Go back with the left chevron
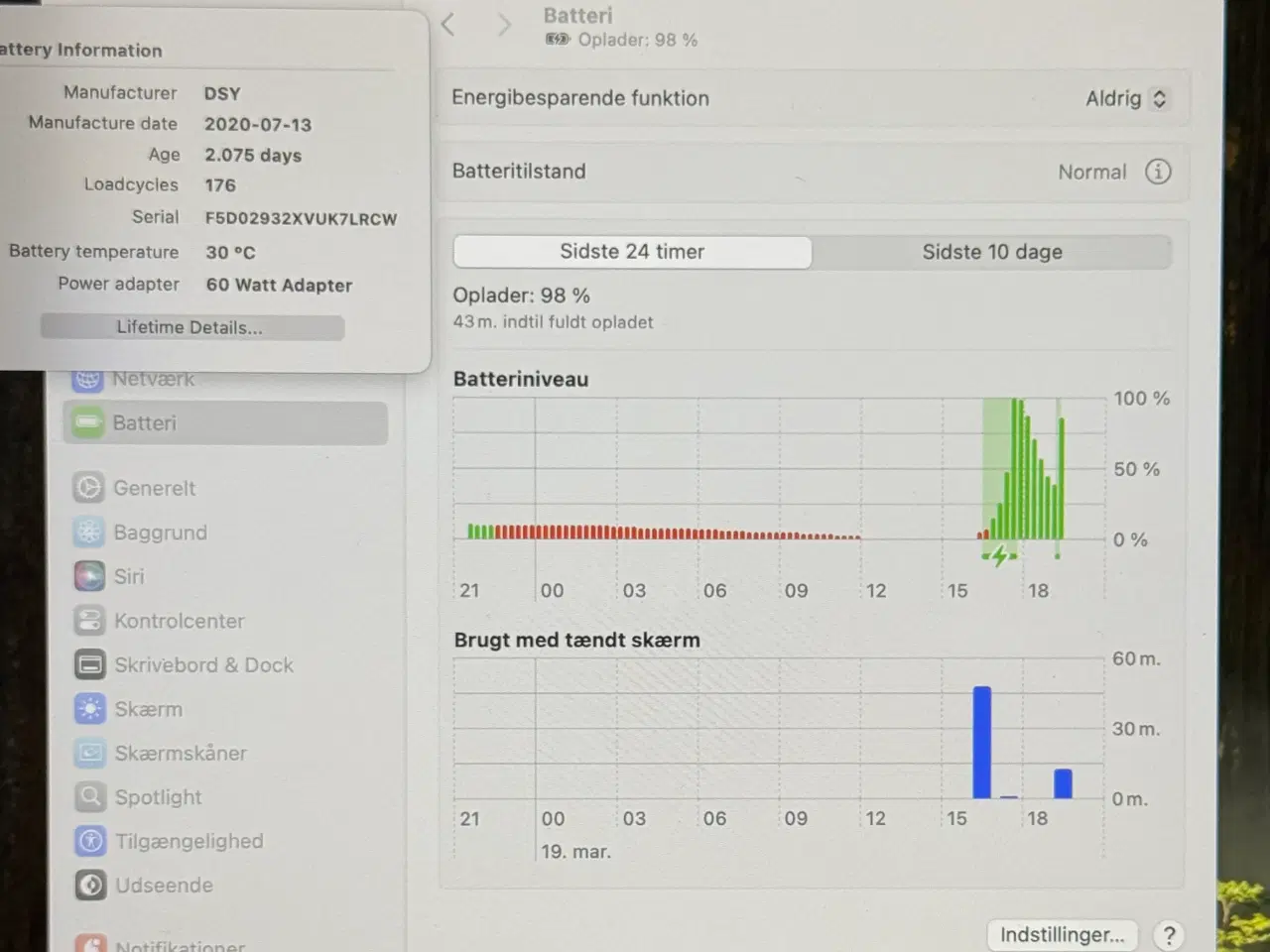 coord(448,25)
